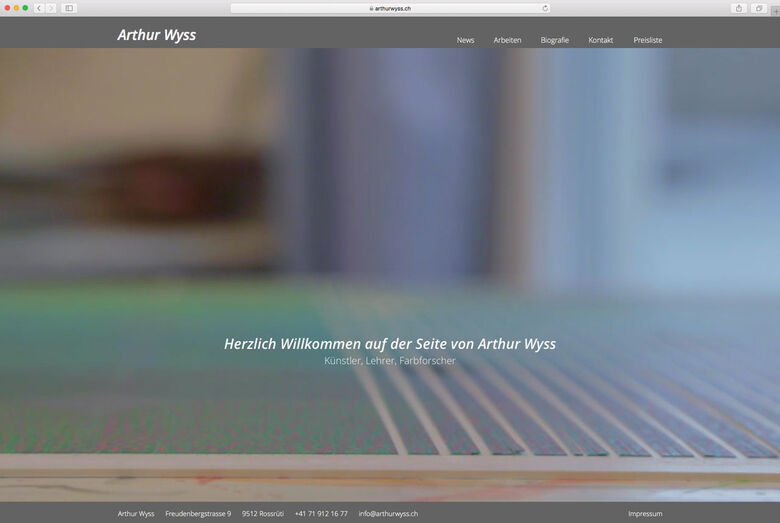Open the Impressum footer link

tap(645, 514)
